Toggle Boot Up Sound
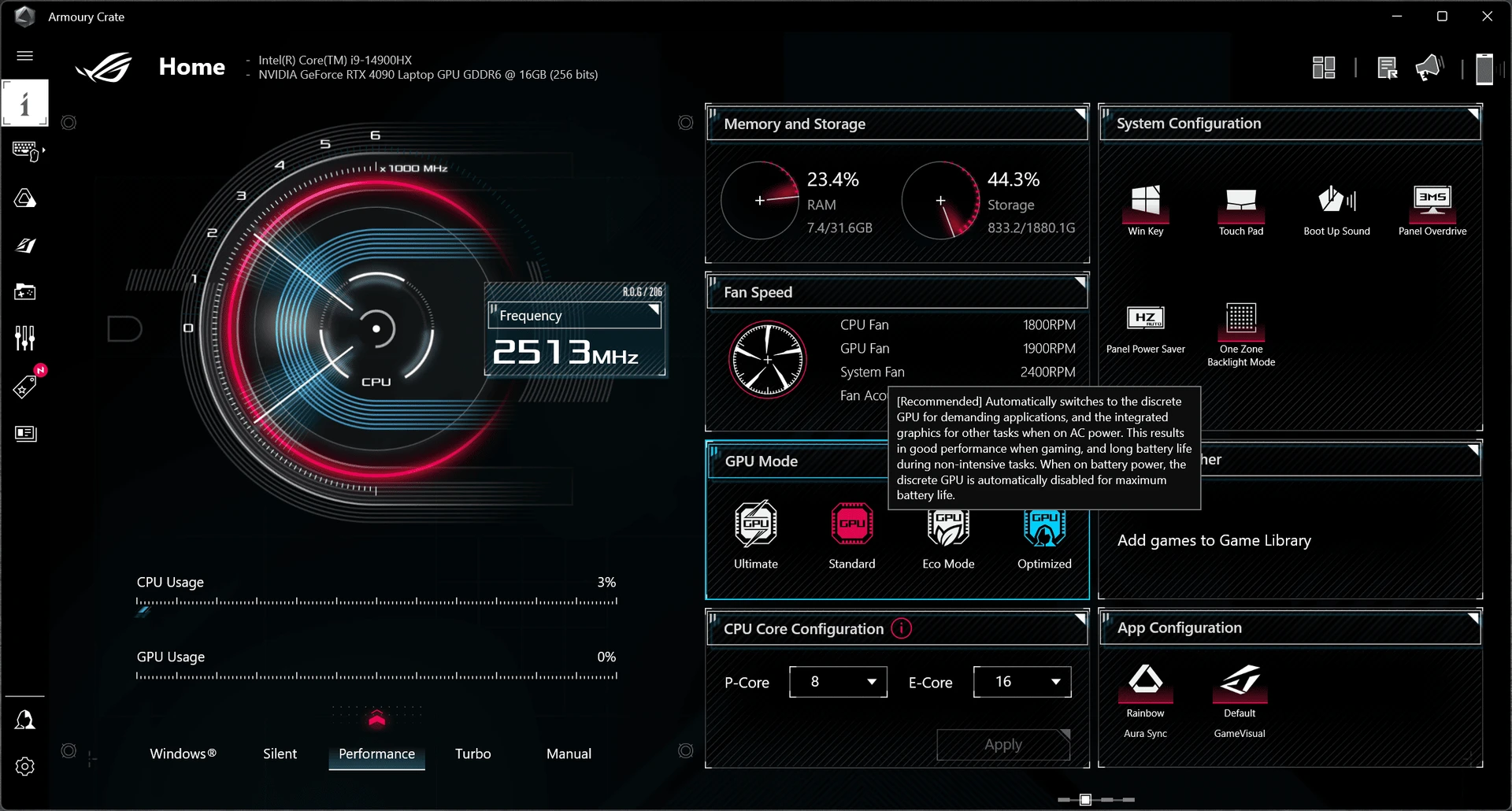The width and height of the screenshot is (1512, 811). coord(1336,209)
